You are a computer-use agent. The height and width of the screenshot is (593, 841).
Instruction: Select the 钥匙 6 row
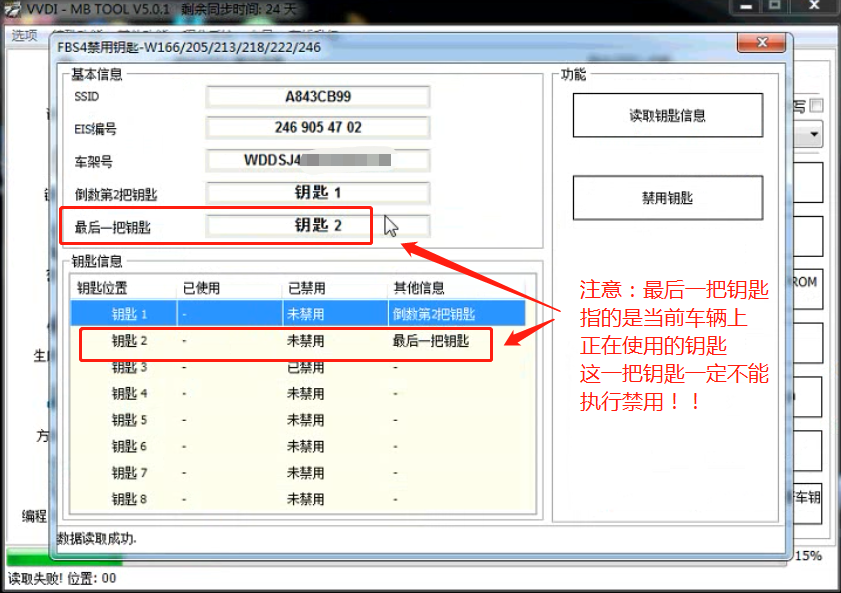pos(298,446)
